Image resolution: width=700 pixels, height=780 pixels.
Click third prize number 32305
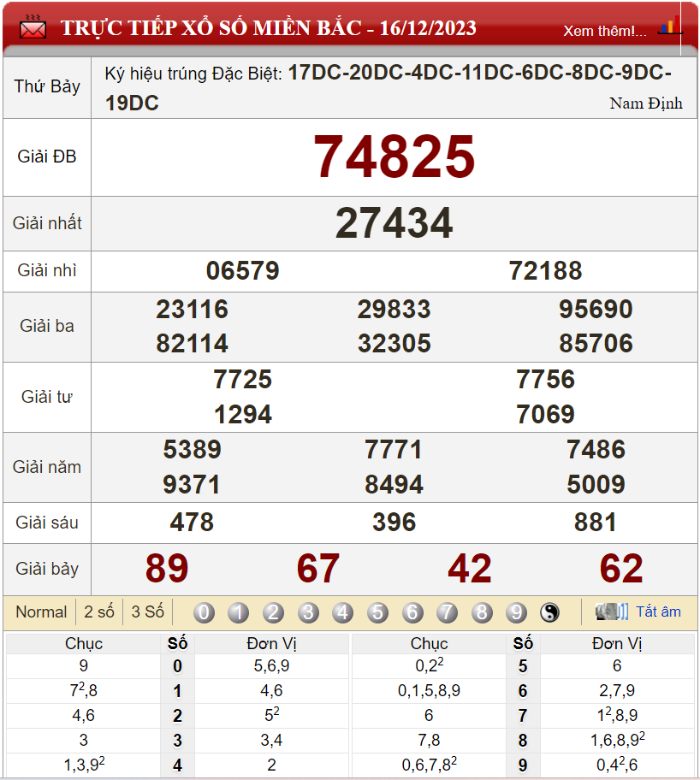(394, 344)
